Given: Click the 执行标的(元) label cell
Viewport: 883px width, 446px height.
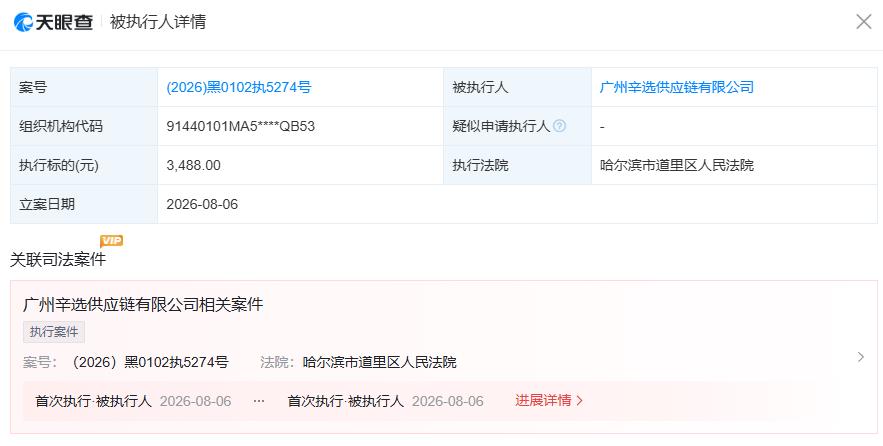Looking at the screenshot, I should (84, 165).
